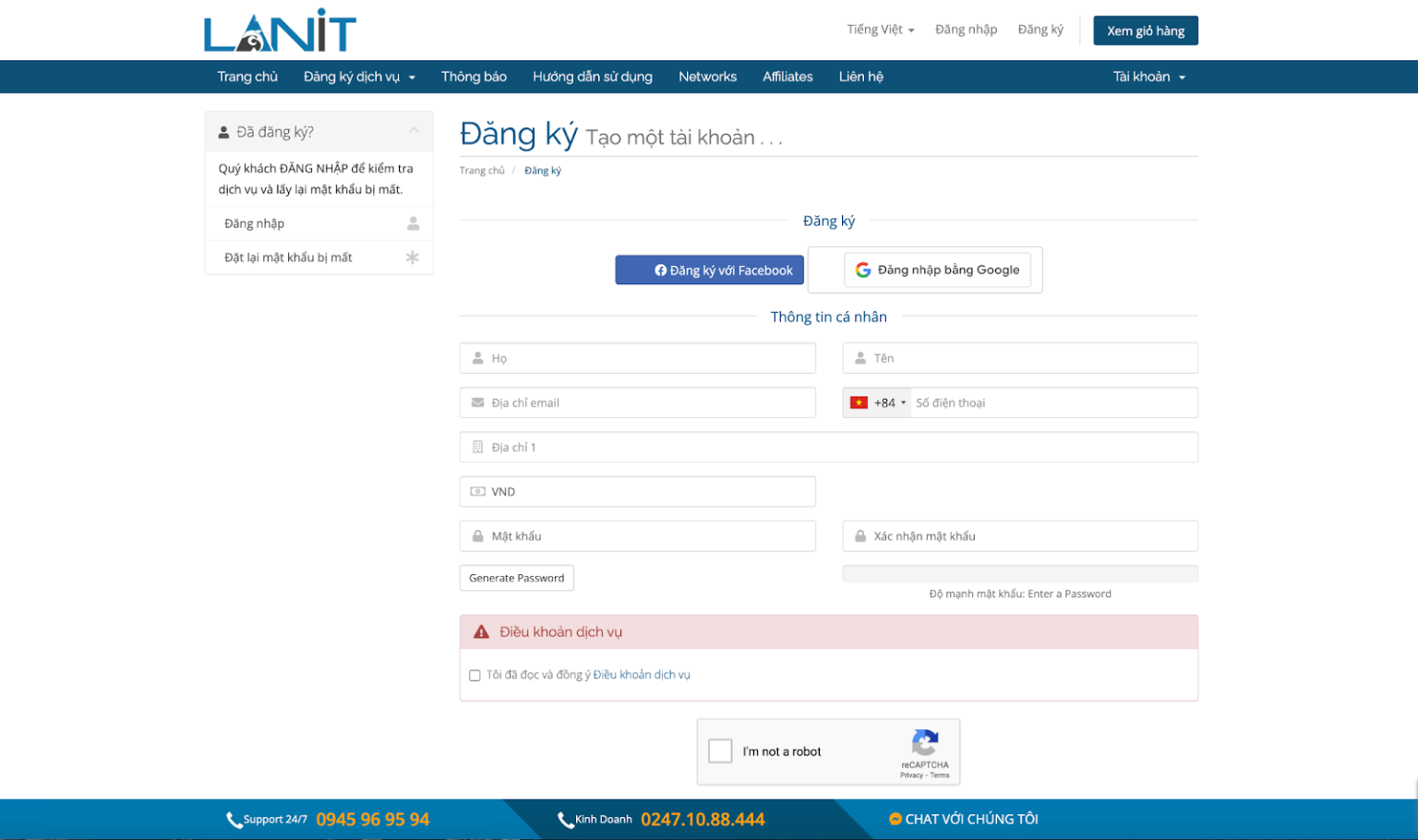Click the LANIT logo
This screenshot has width=1418, height=840.
[x=280, y=30]
